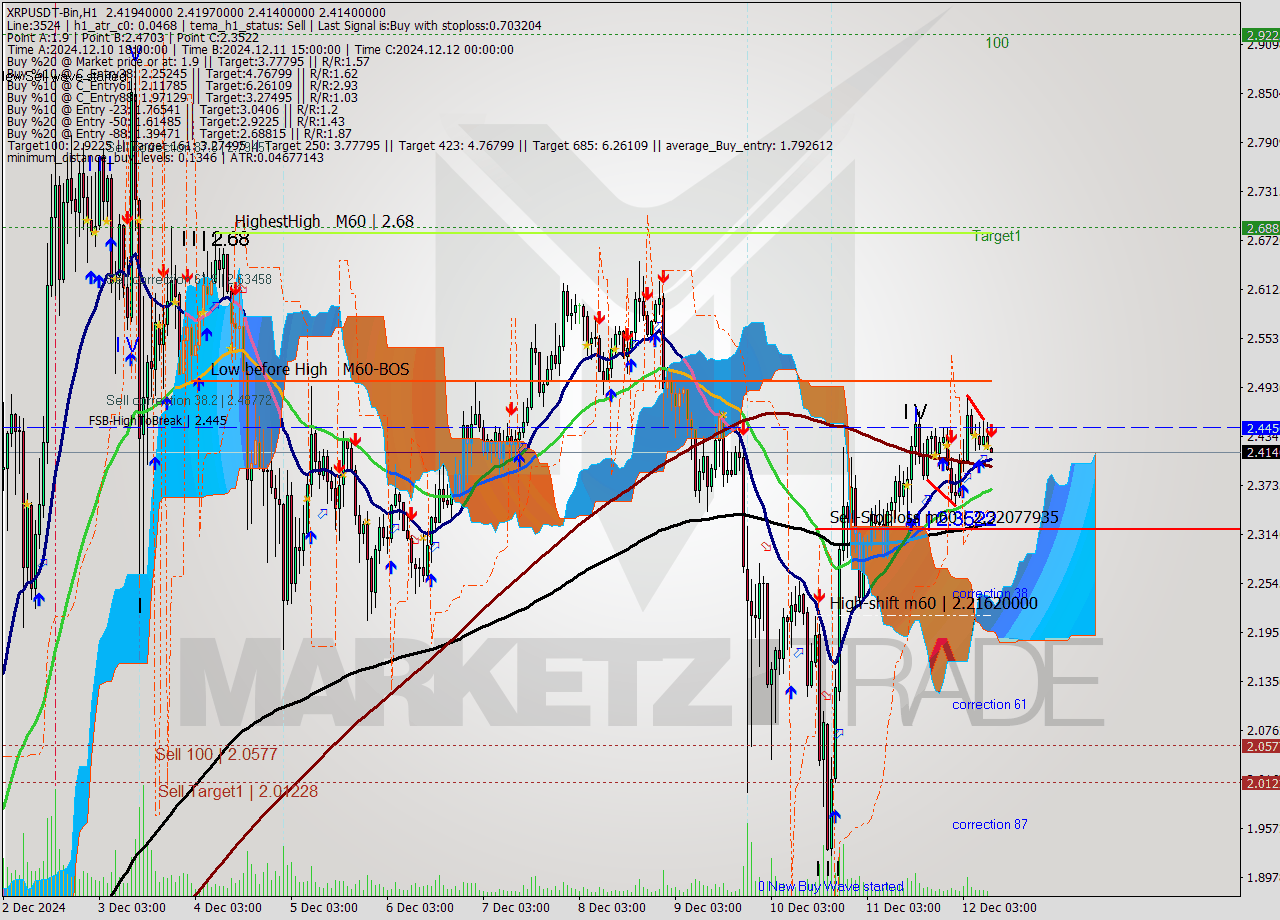Select the '12 Dec 03:00' time axis label
Screen dimensions: 1280x920
[999, 908]
